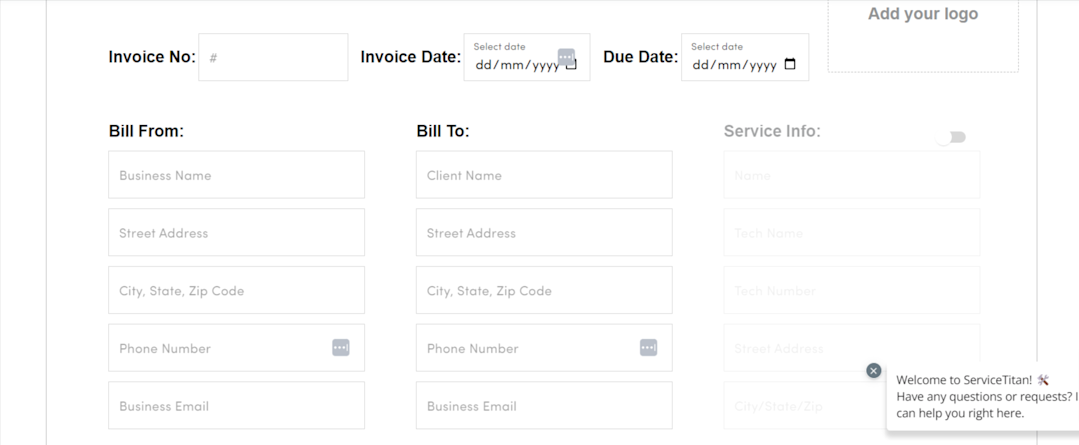The height and width of the screenshot is (445, 1079).
Task: Click the Invoice Date label
Action: click(411, 57)
